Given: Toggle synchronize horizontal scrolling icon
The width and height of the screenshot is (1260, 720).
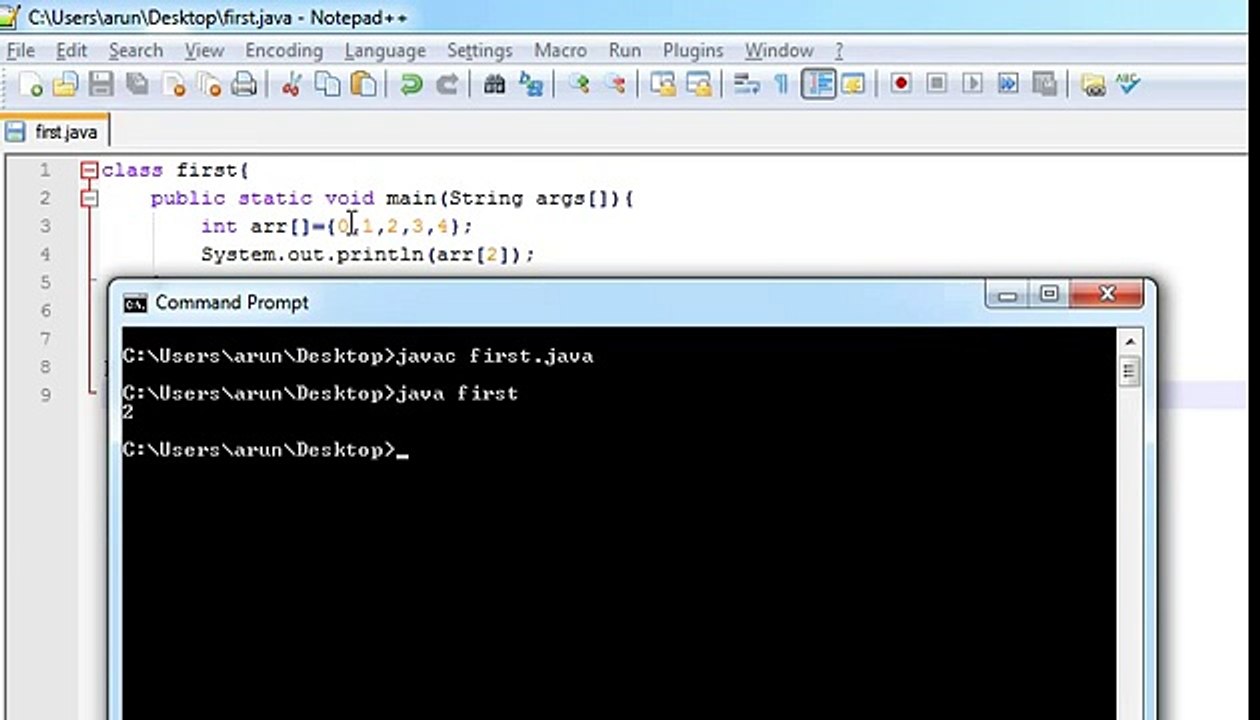Looking at the screenshot, I should pos(698,85).
